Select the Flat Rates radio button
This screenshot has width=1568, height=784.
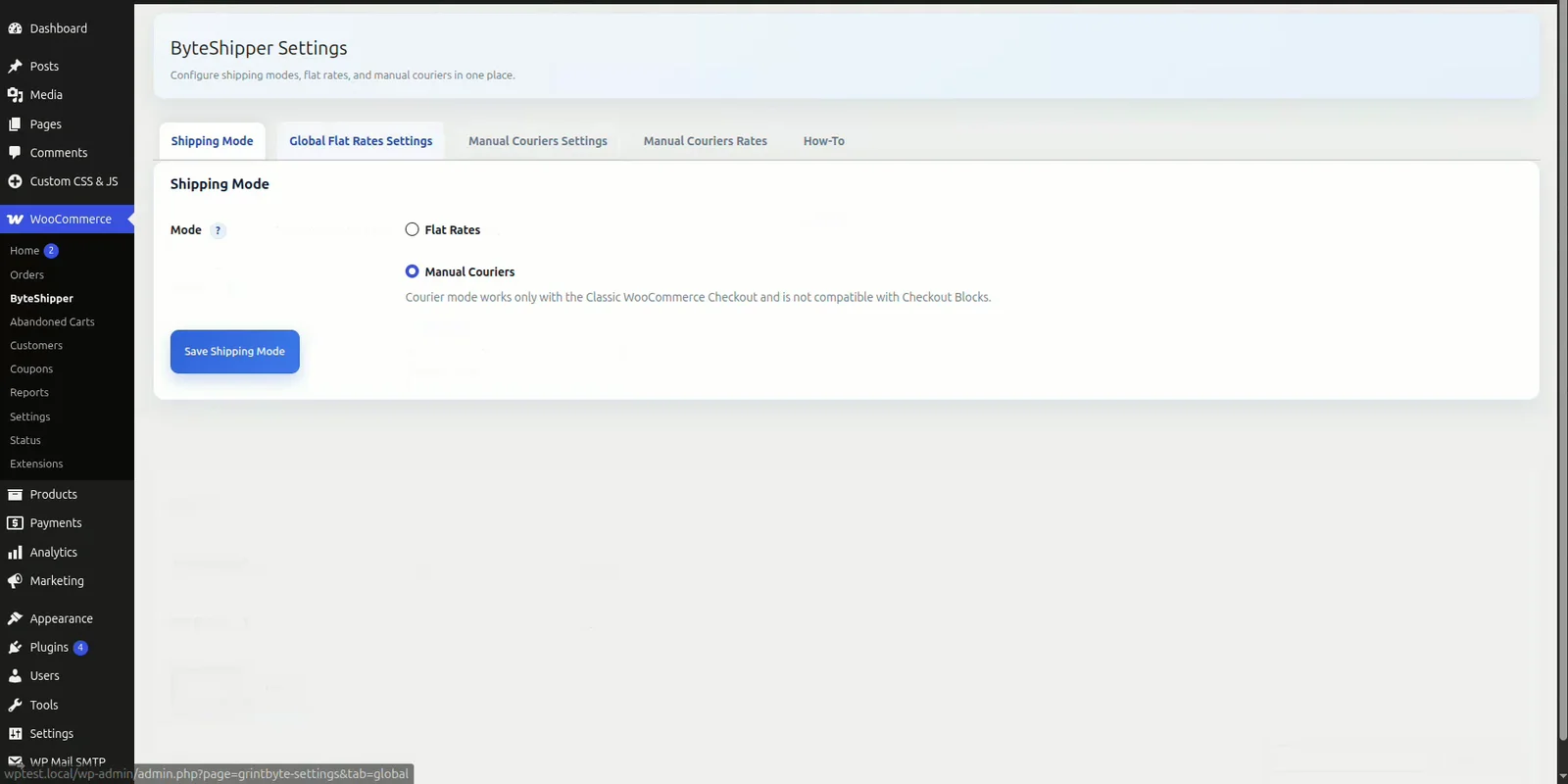[x=412, y=229]
